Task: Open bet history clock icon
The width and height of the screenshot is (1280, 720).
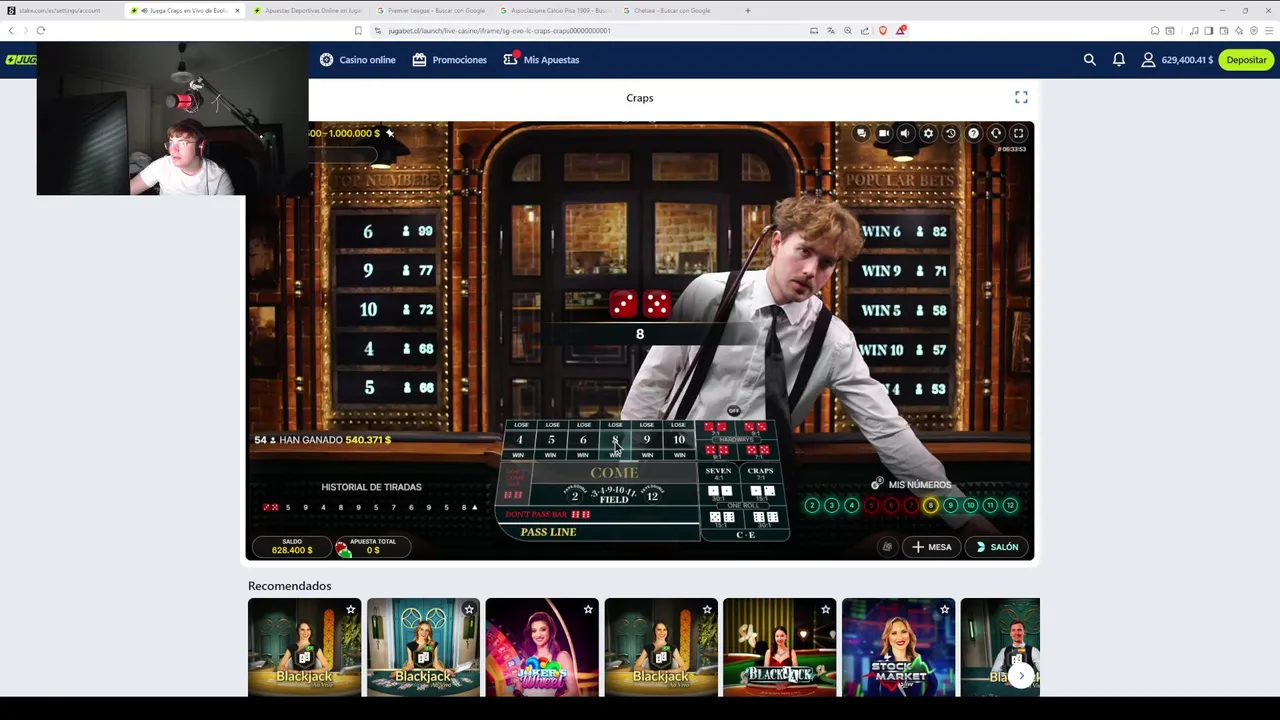Action: [x=951, y=133]
